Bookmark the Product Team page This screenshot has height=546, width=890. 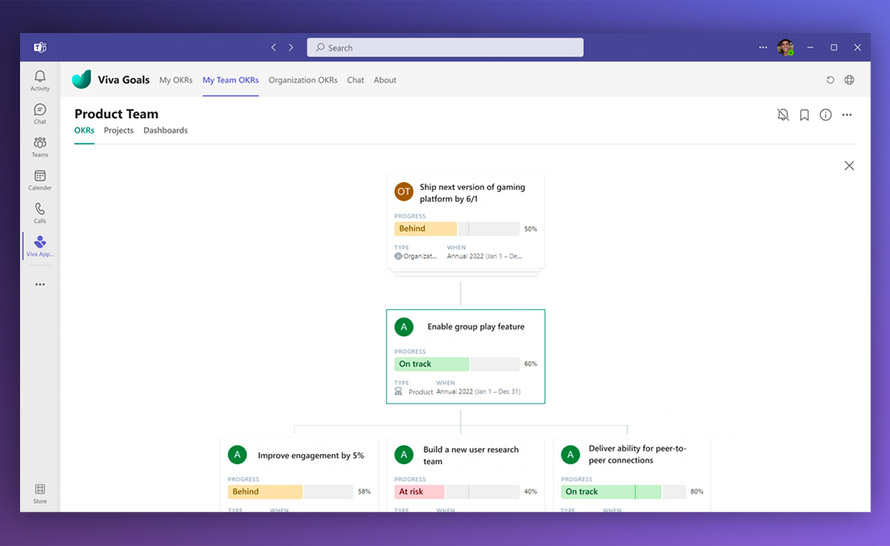coord(804,115)
